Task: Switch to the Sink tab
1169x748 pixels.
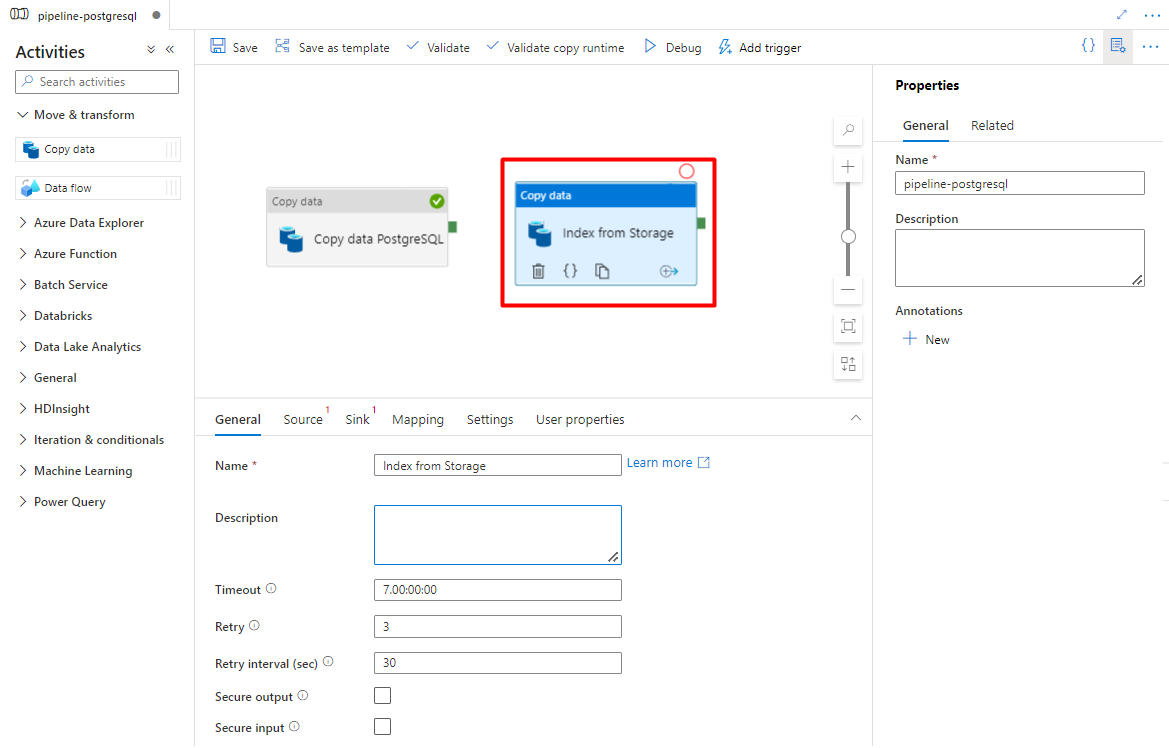Action: (357, 420)
